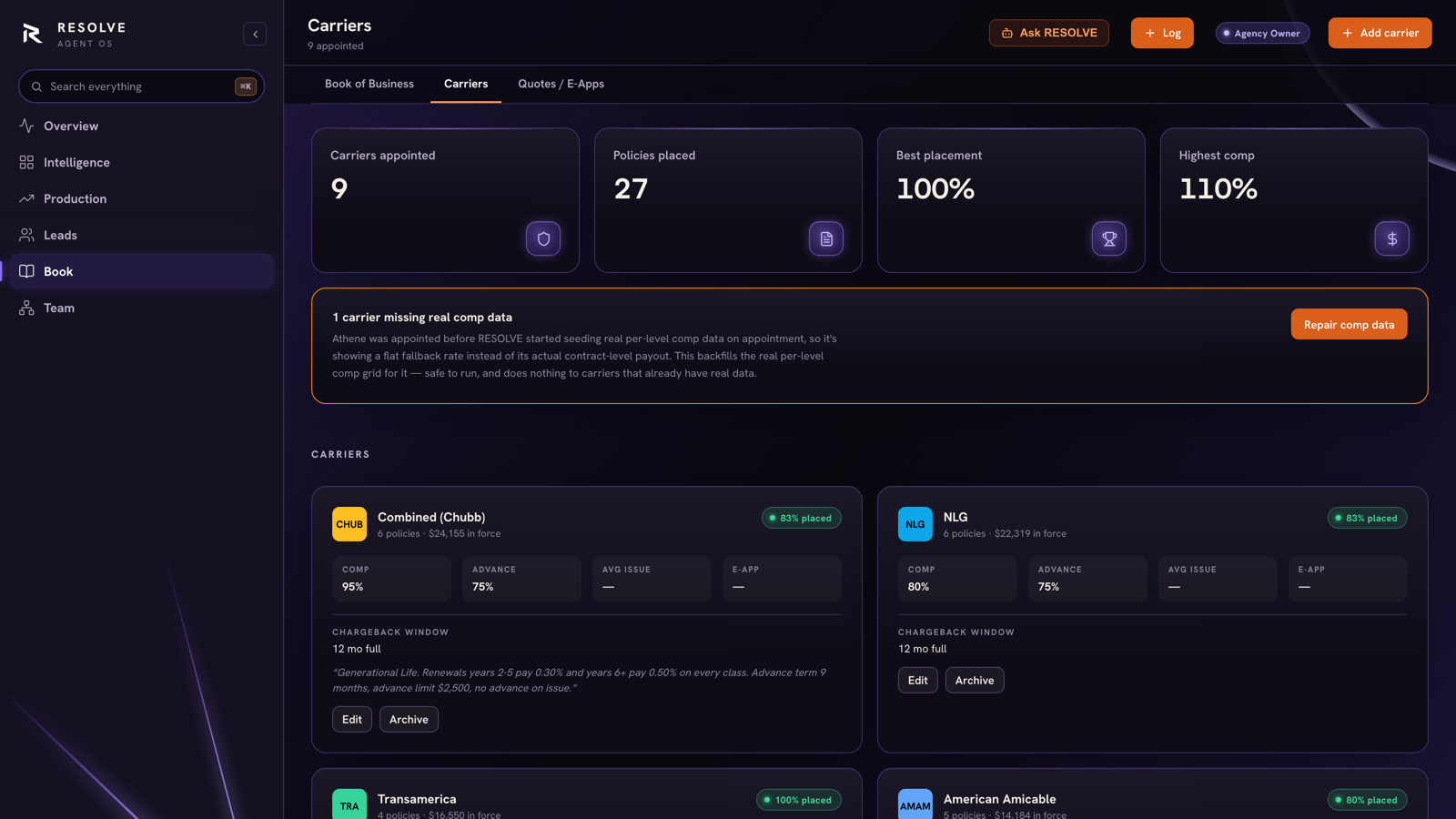Screen dimensions: 1456x819
Task: Select the Carriers tab
Action: [466, 84]
